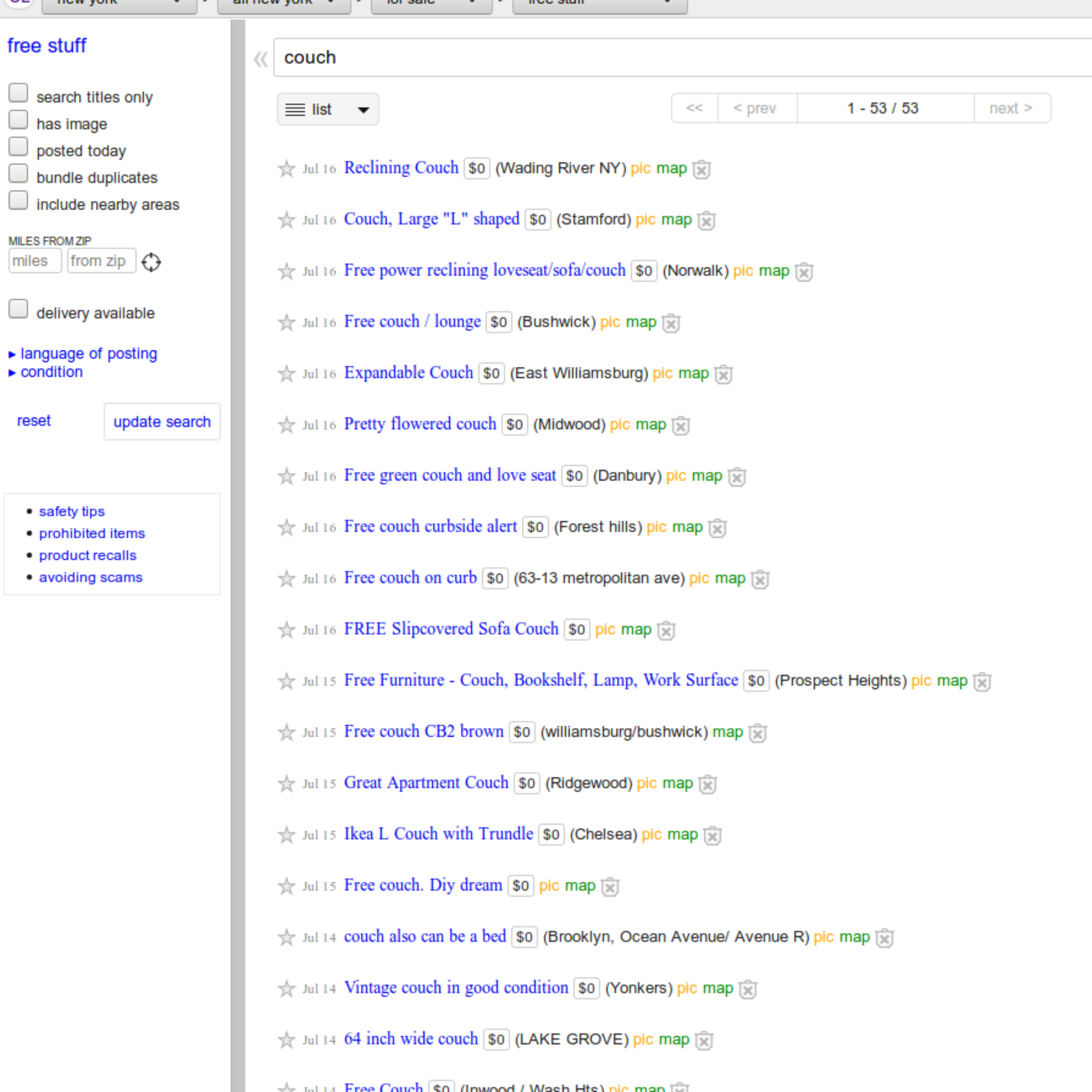View pic for 64 inch wide couch
The image size is (1092, 1092).
(643, 1040)
